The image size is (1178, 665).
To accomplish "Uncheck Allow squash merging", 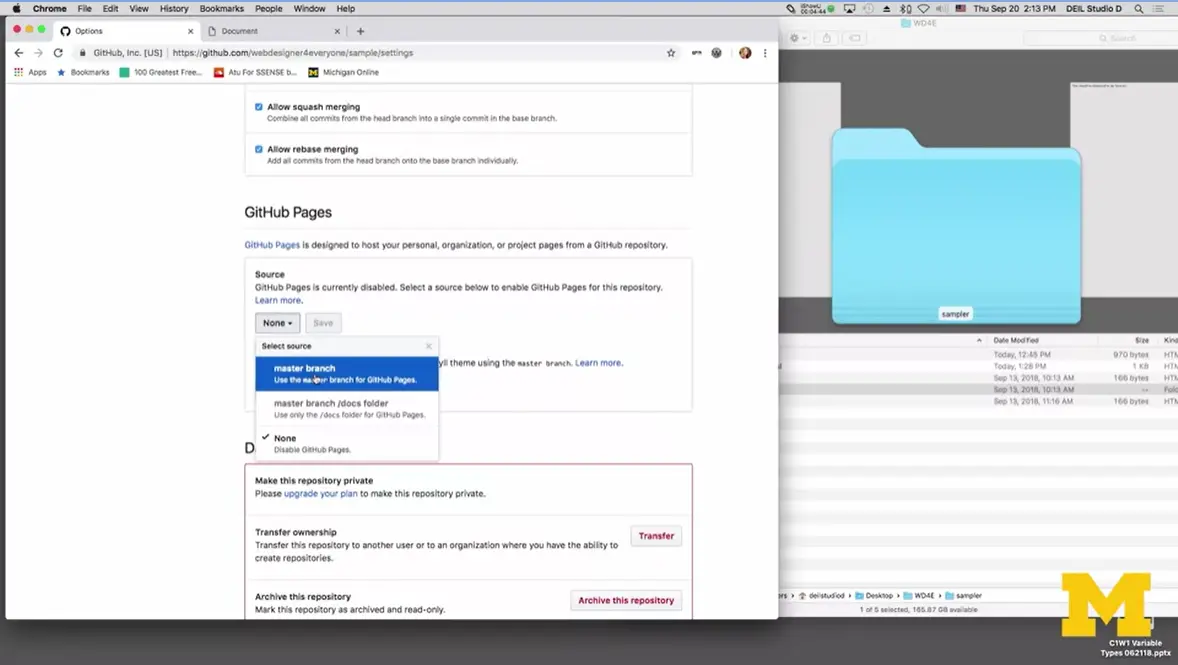I will tap(258, 106).
